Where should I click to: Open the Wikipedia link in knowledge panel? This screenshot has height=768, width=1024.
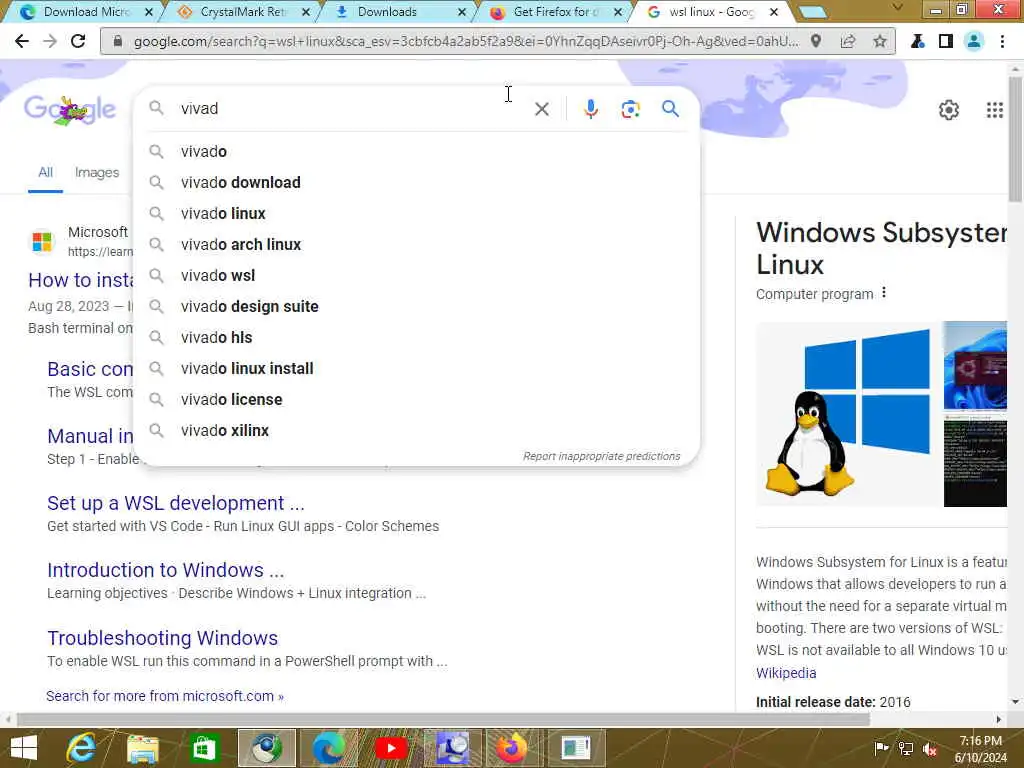tap(786, 673)
